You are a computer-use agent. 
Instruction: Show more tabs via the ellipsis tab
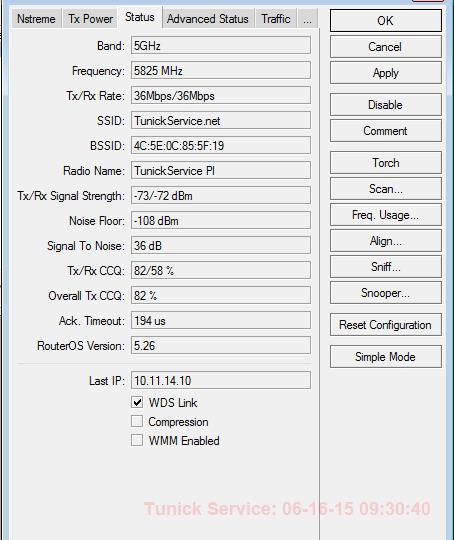point(307,19)
